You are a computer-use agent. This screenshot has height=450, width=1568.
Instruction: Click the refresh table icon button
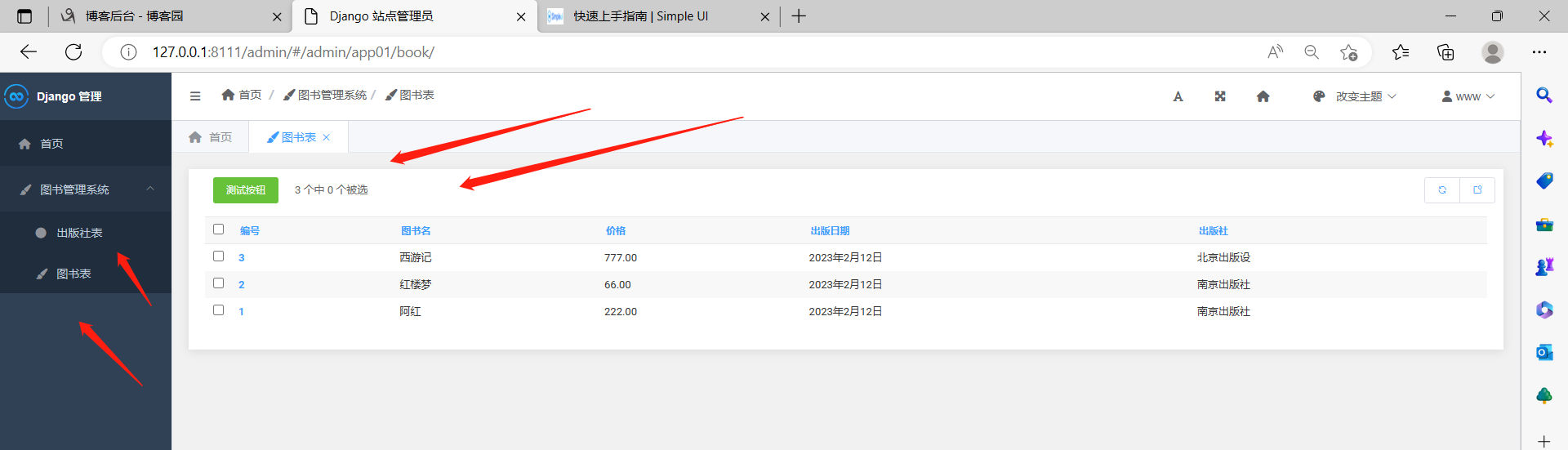pyautogui.click(x=1442, y=189)
